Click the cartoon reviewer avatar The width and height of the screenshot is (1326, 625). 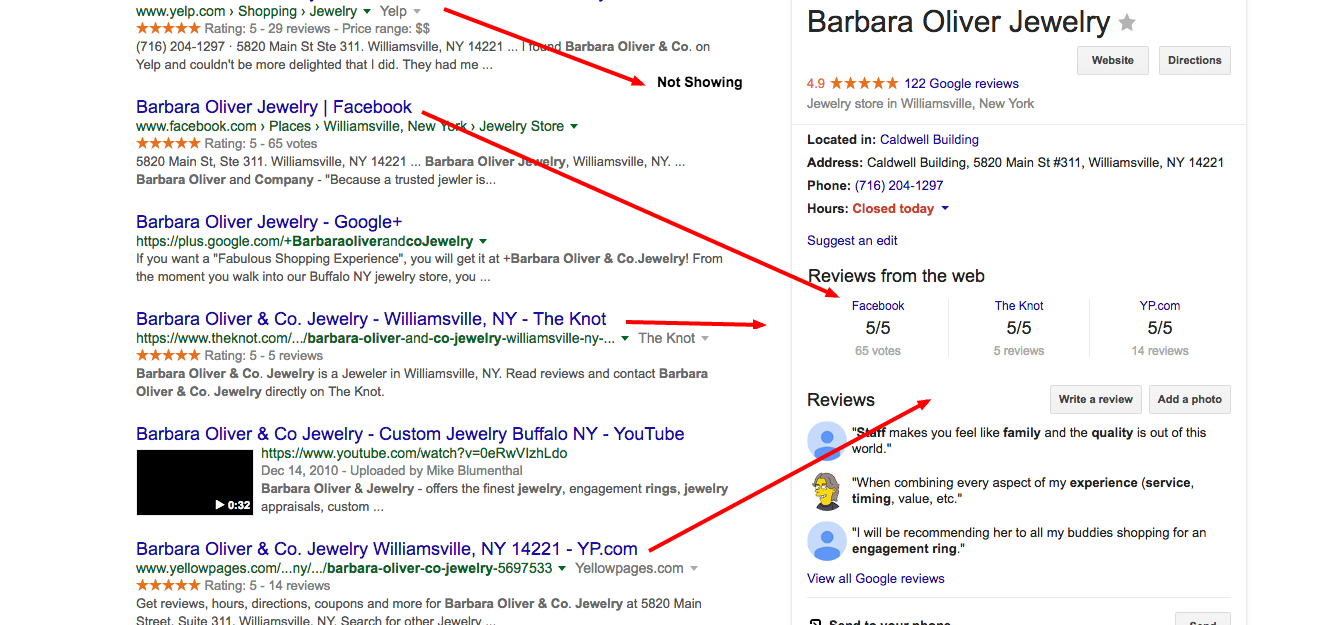827,491
